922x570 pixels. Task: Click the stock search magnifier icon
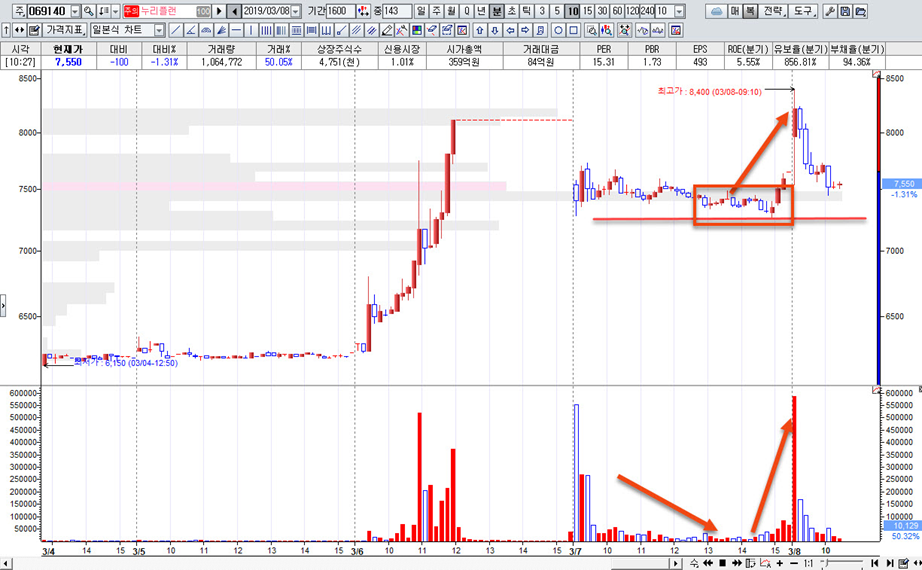tap(89, 11)
